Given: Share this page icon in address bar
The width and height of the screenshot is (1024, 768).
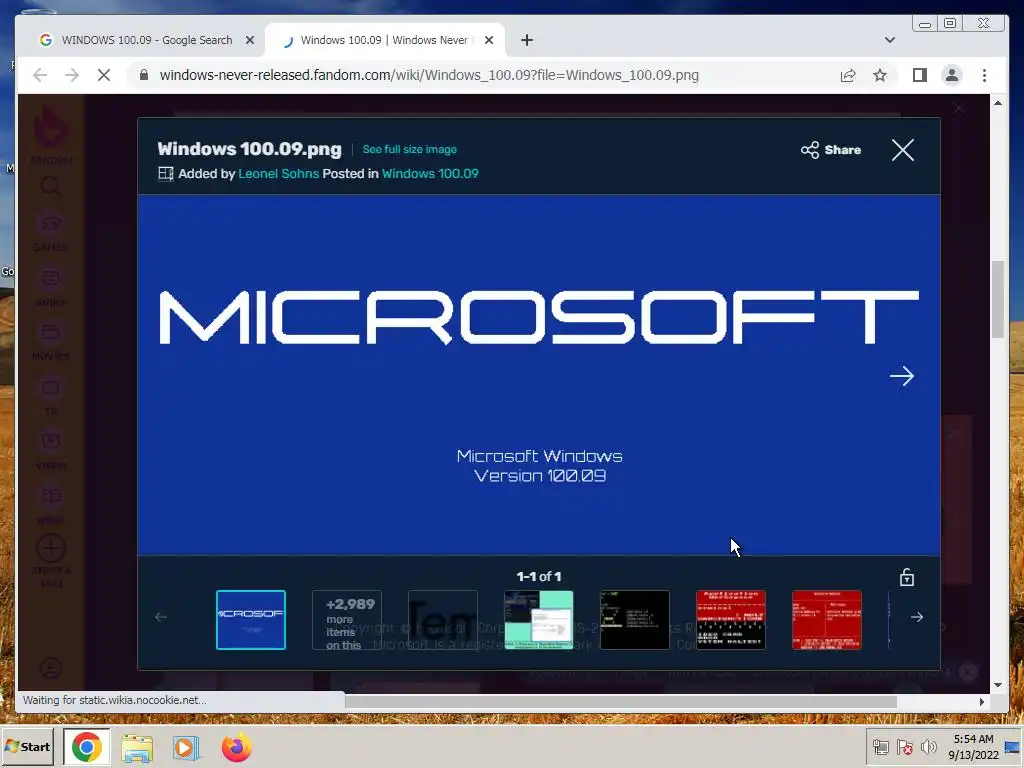Looking at the screenshot, I should (x=848, y=75).
